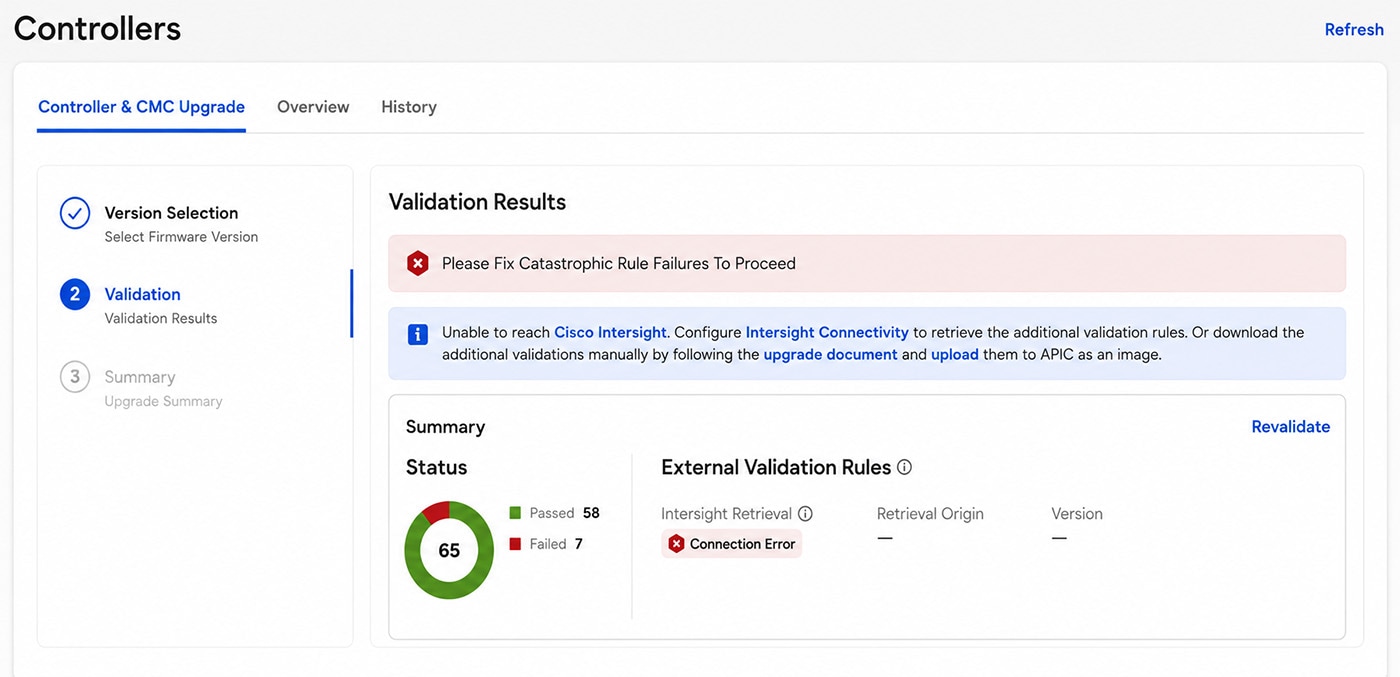This screenshot has width=1400, height=677.
Task: Click the Revalidate button
Action: 1290,426
